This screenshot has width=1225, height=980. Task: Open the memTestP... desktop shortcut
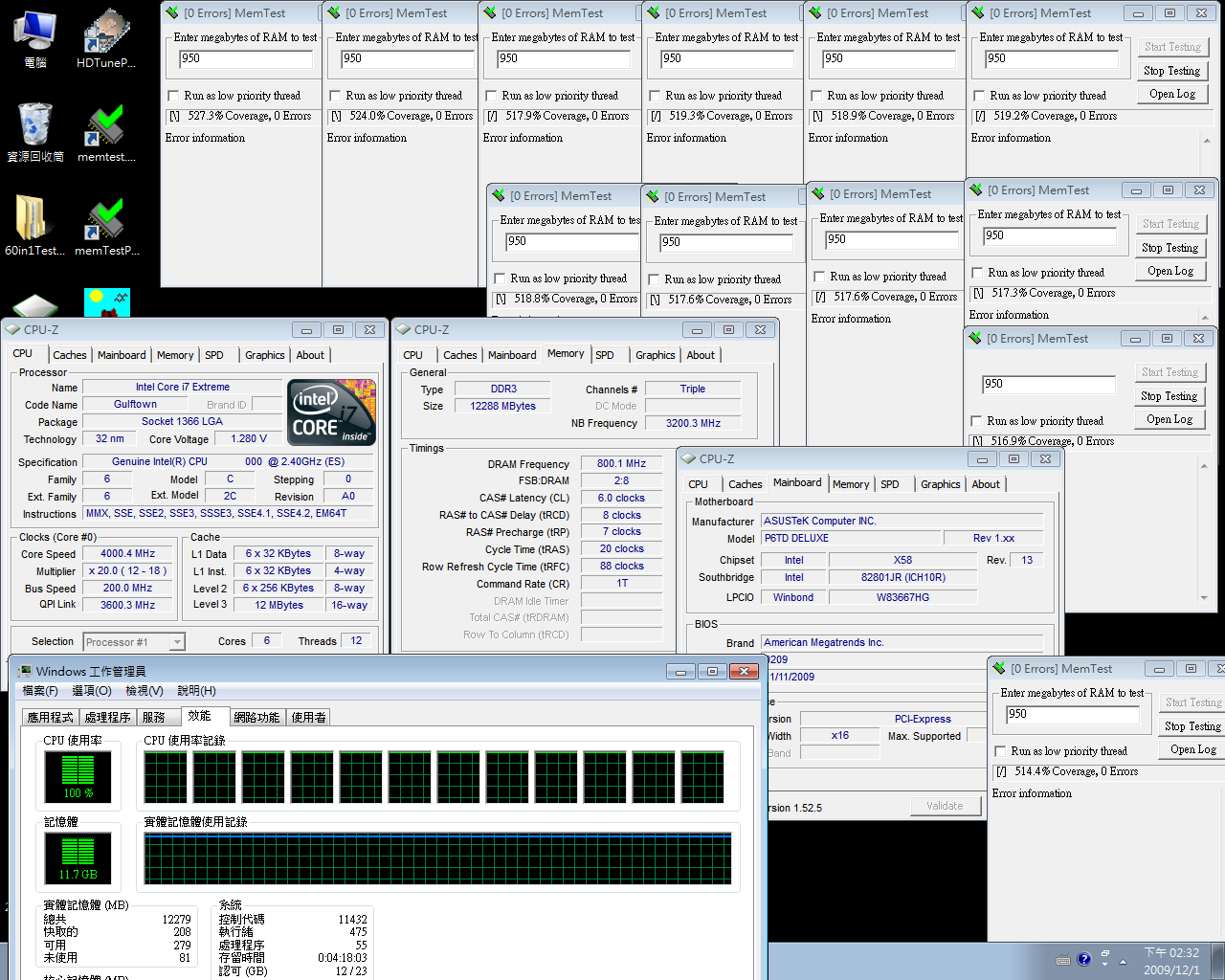105,226
